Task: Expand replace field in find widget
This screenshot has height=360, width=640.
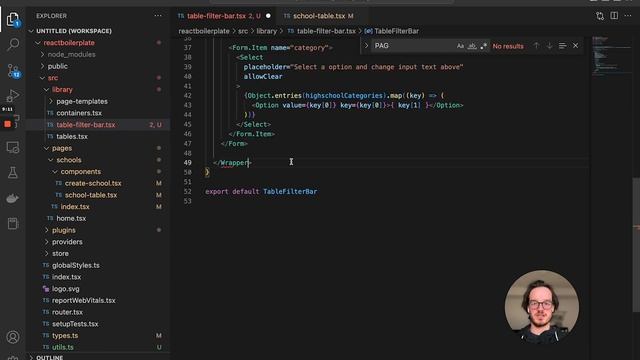Action: coord(366,46)
